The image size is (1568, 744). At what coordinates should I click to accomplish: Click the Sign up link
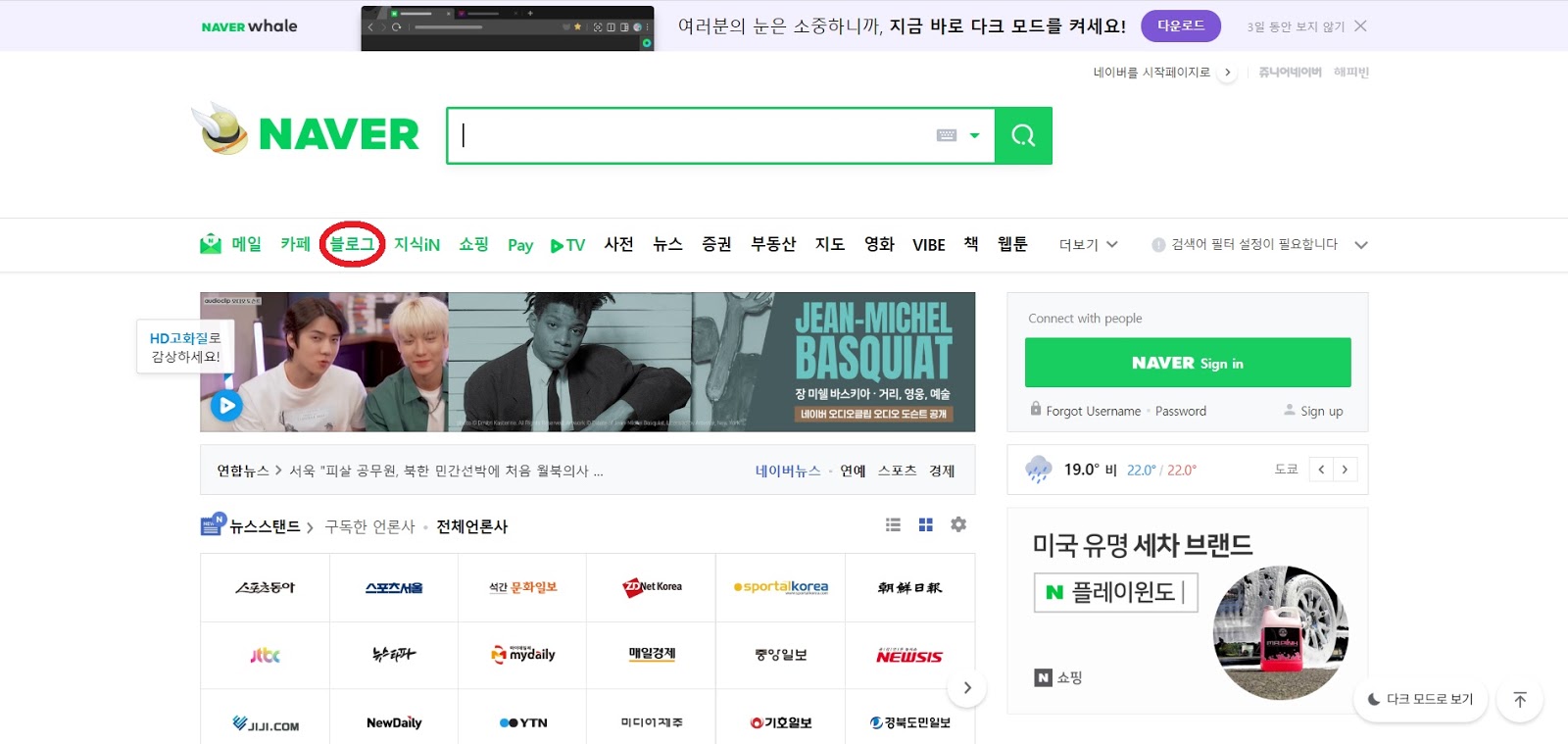coord(1321,411)
